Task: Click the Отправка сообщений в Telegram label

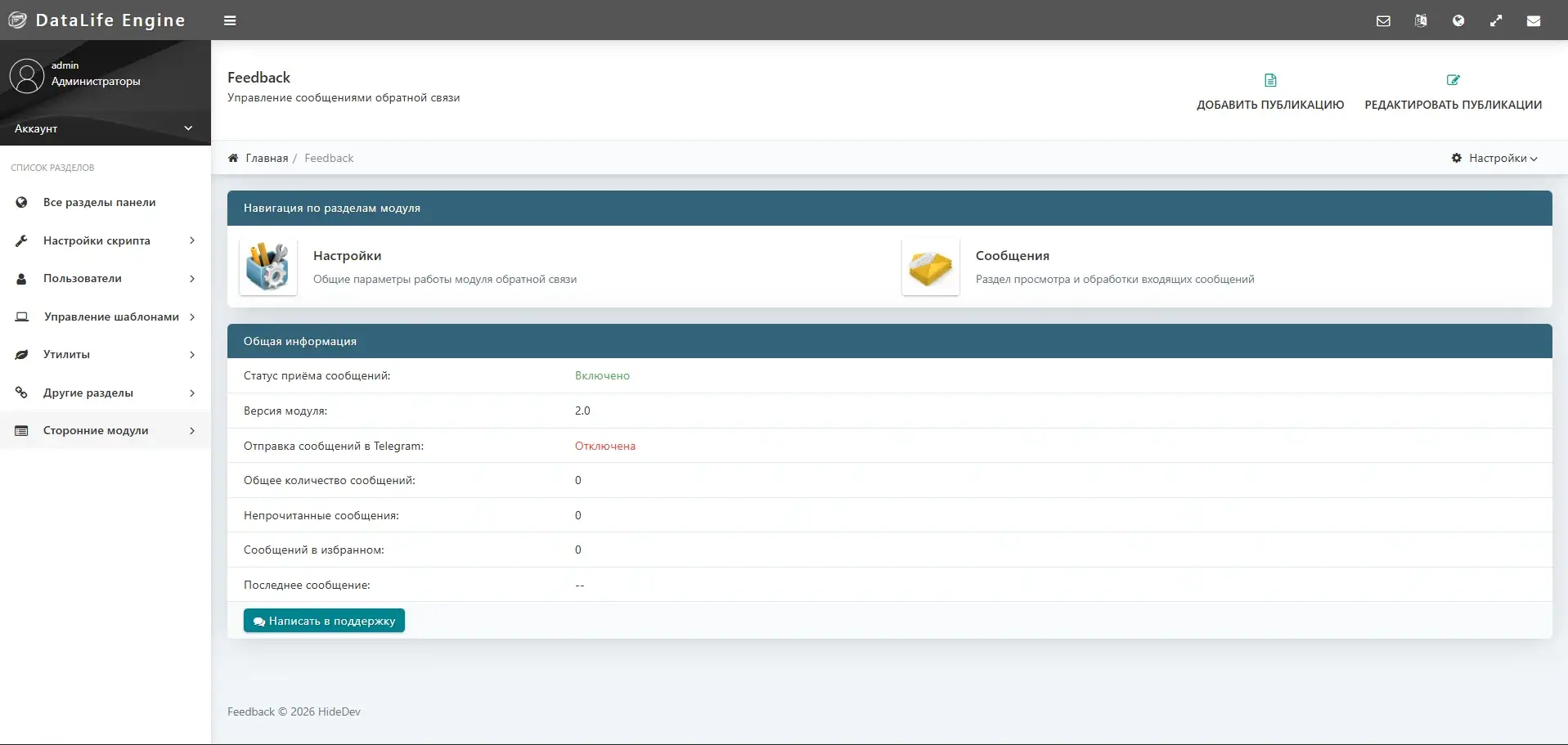Action: point(334,446)
